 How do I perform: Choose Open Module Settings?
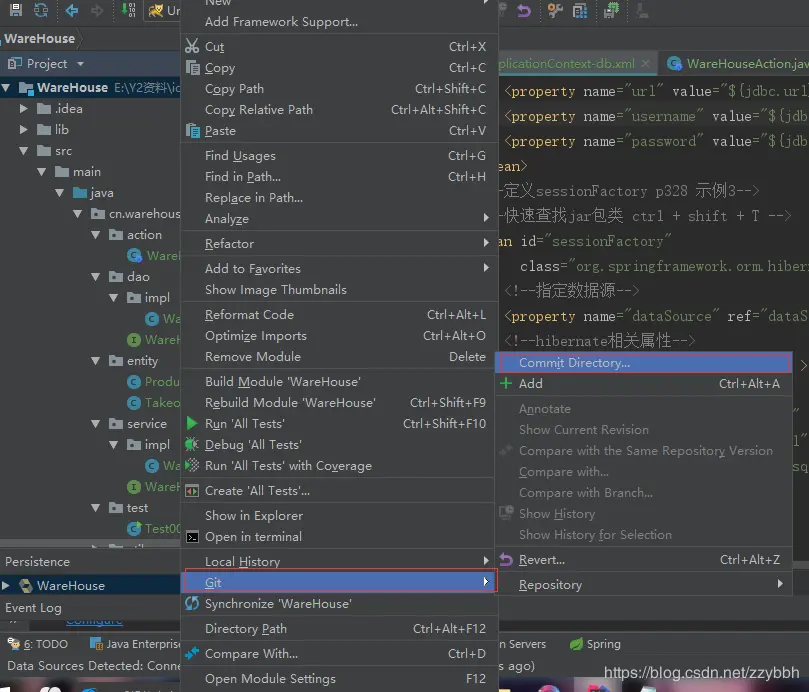pyautogui.click(x=340, y=679)
